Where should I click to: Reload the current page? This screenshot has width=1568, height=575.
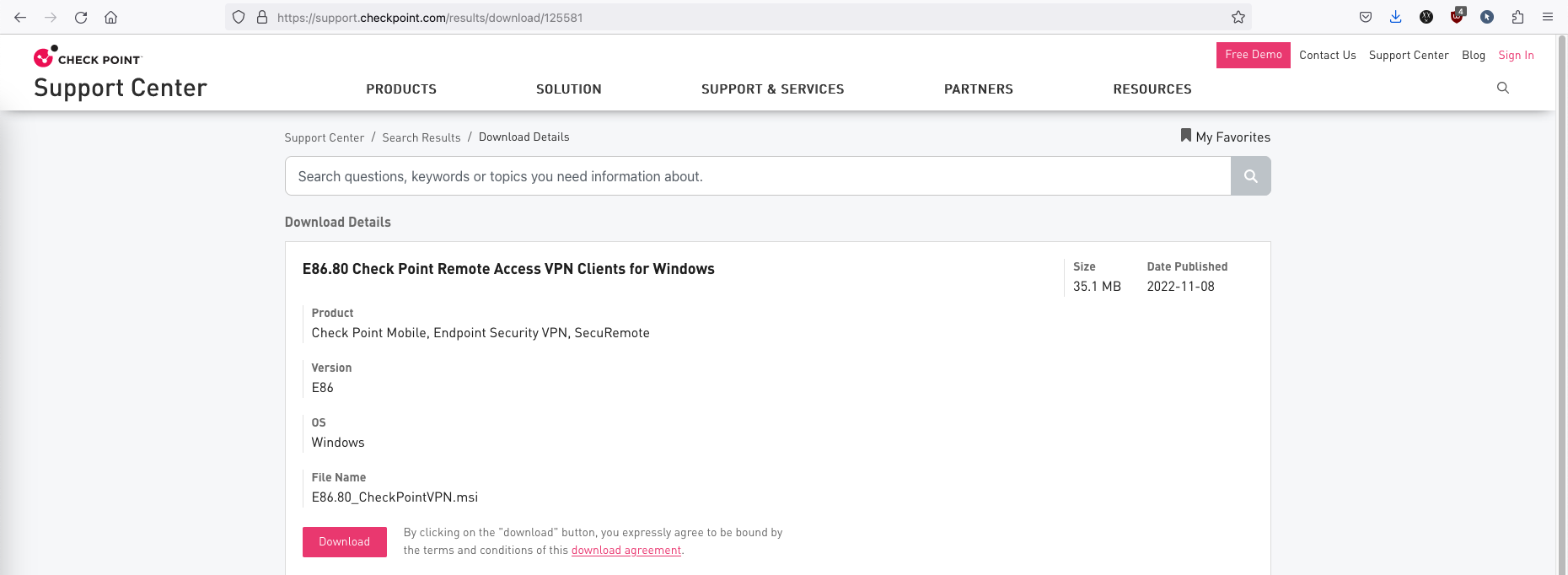coord(81,17)
